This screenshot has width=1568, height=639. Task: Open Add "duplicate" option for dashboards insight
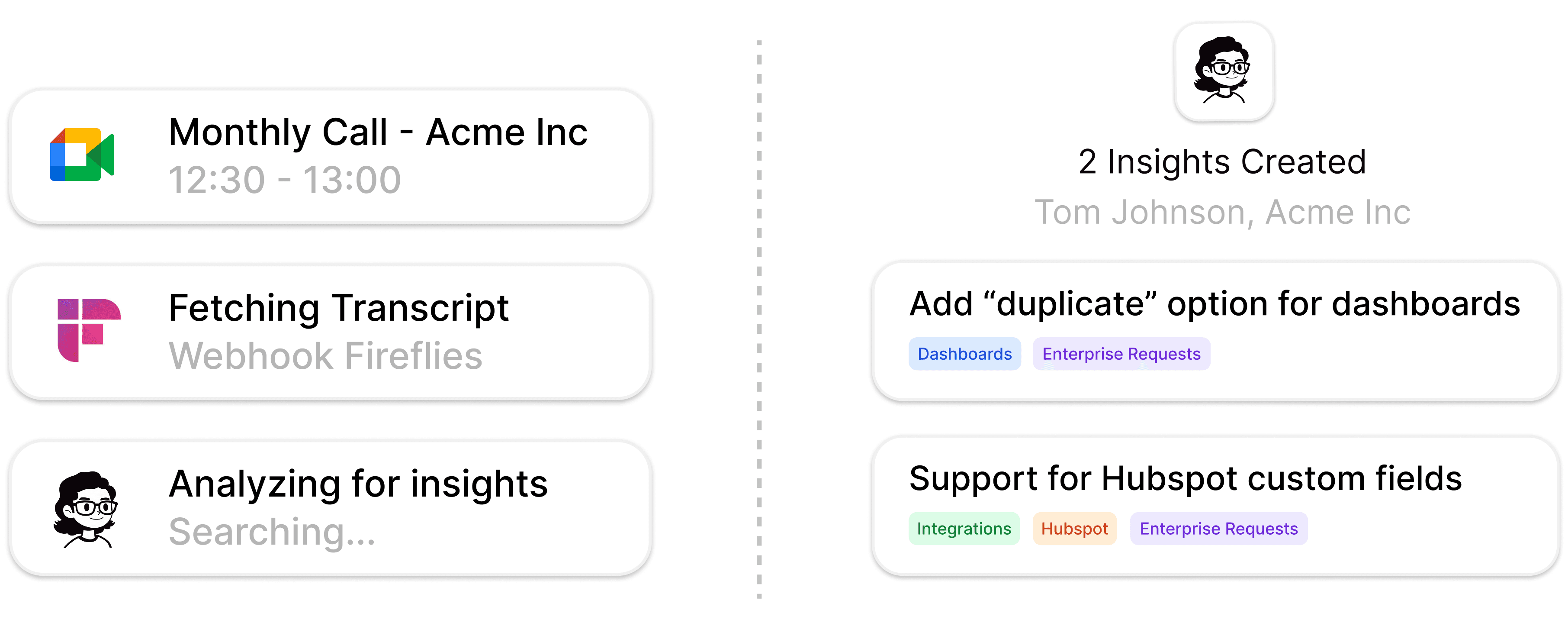click(x=1215, y=331)
